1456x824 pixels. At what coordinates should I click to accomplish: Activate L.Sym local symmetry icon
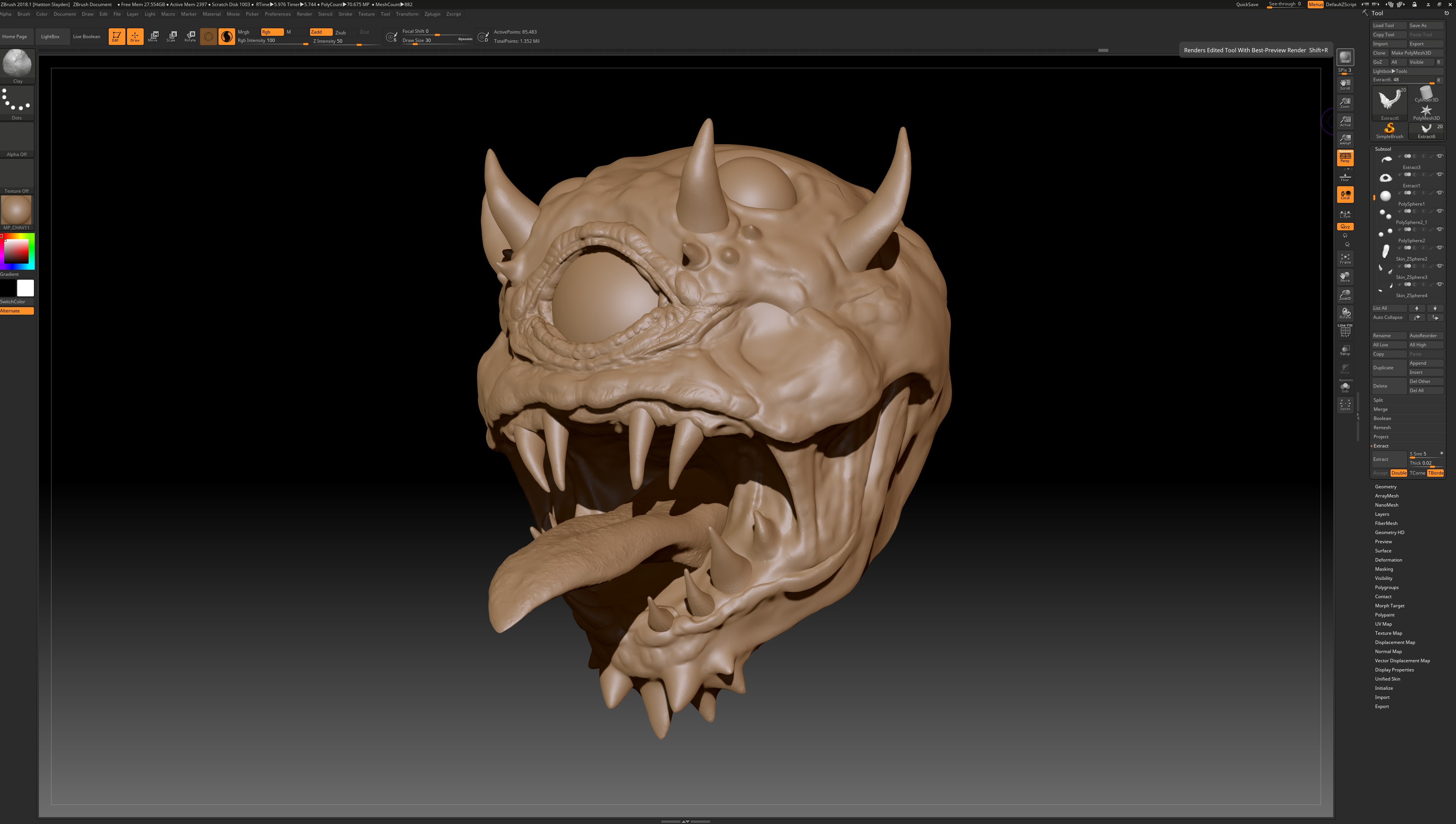[1345, 214]
